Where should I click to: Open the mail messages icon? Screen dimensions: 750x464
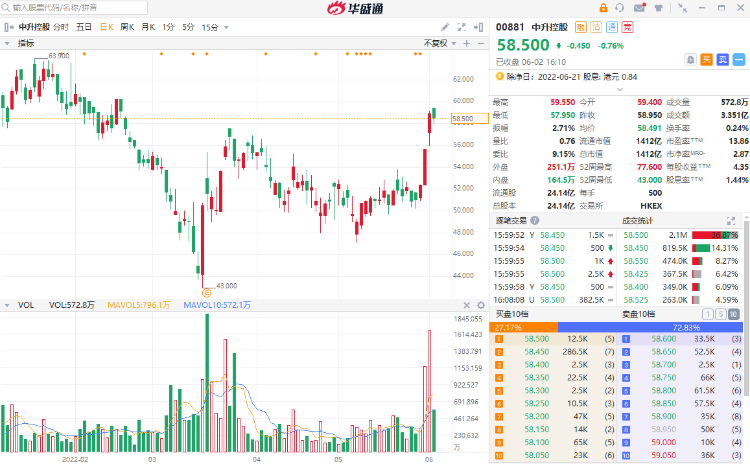pyautogui.click(x=639, y=9)
